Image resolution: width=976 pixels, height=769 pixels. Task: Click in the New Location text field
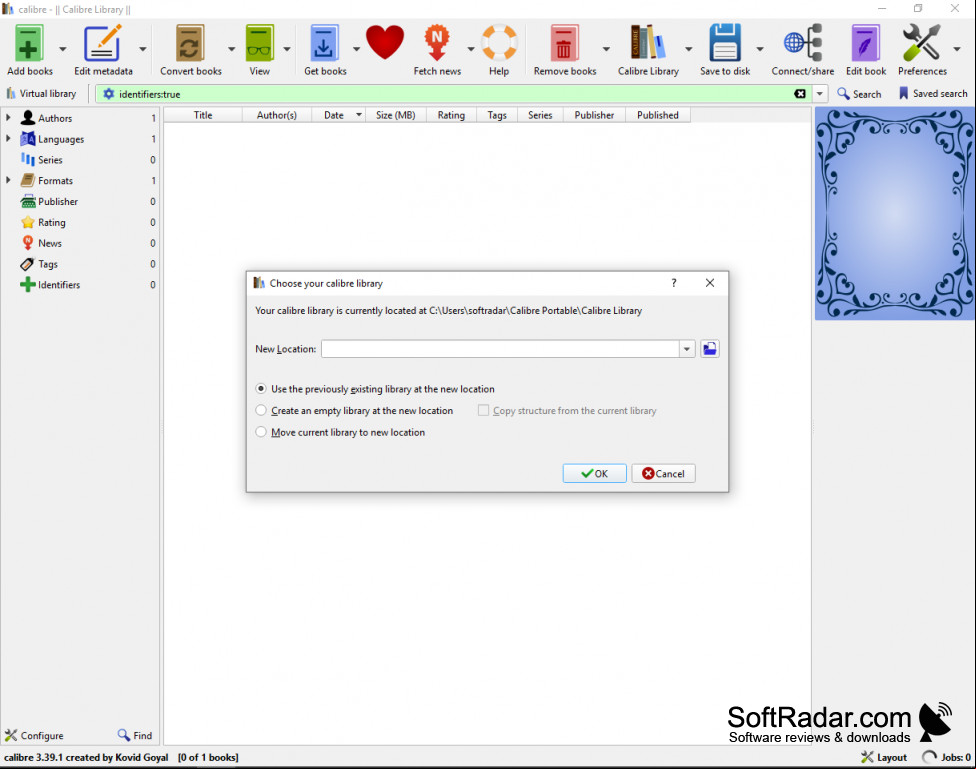pos(500,349)
